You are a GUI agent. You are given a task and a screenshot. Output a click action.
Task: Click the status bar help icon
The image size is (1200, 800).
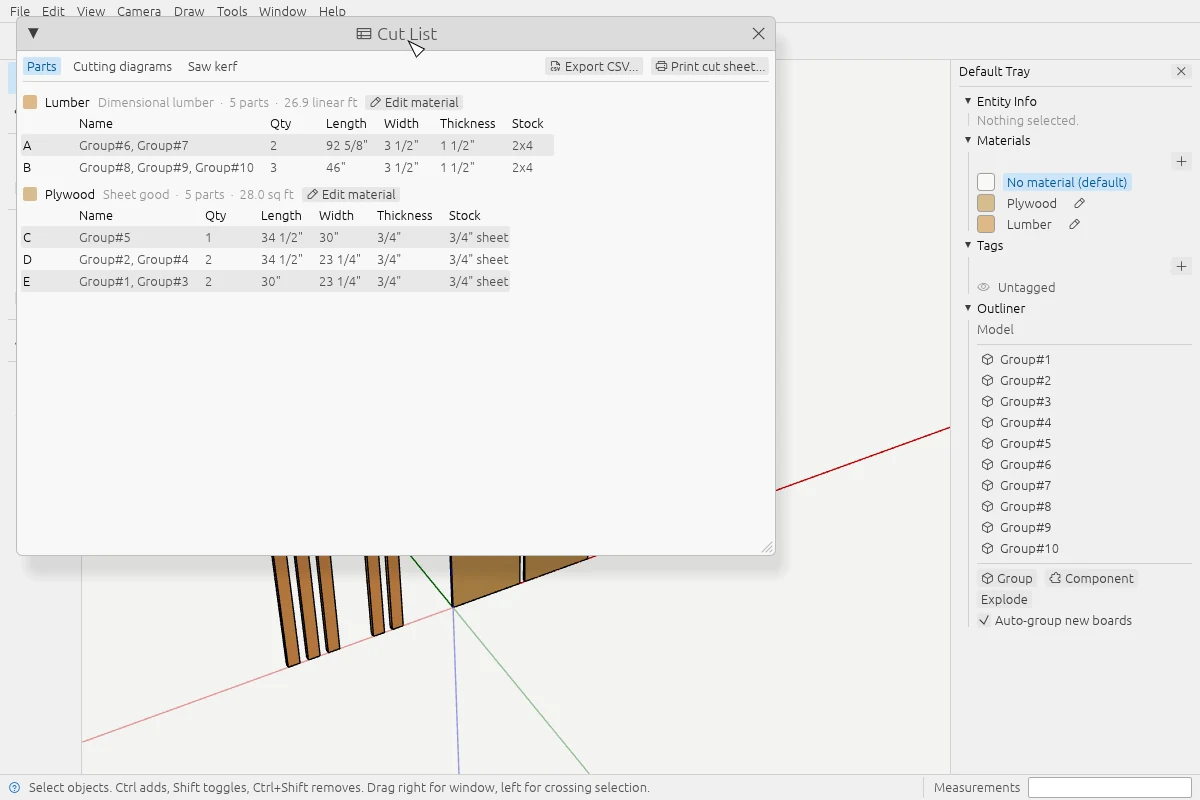14,787
